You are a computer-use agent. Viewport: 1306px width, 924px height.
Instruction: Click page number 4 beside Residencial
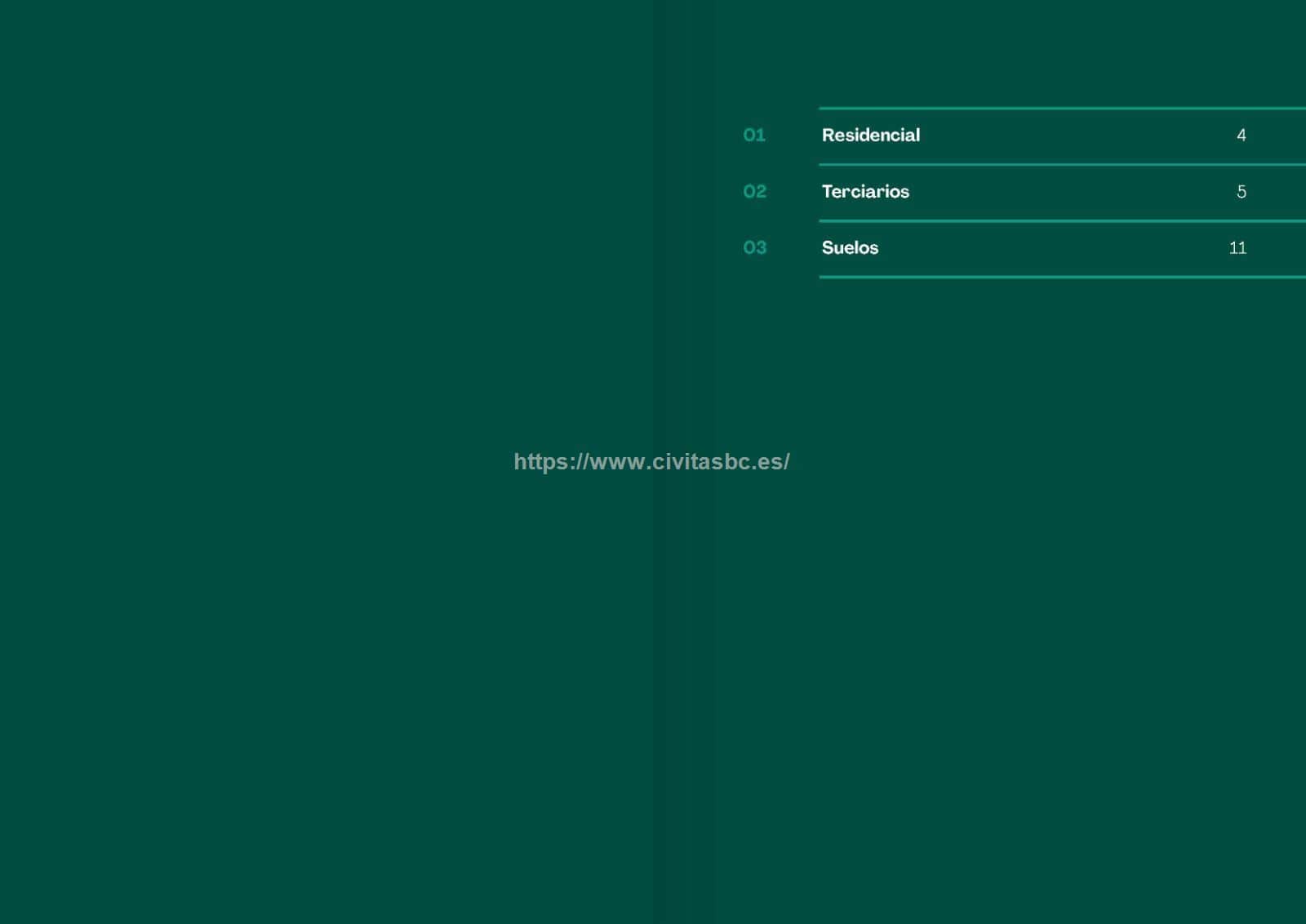point(1241,135)
